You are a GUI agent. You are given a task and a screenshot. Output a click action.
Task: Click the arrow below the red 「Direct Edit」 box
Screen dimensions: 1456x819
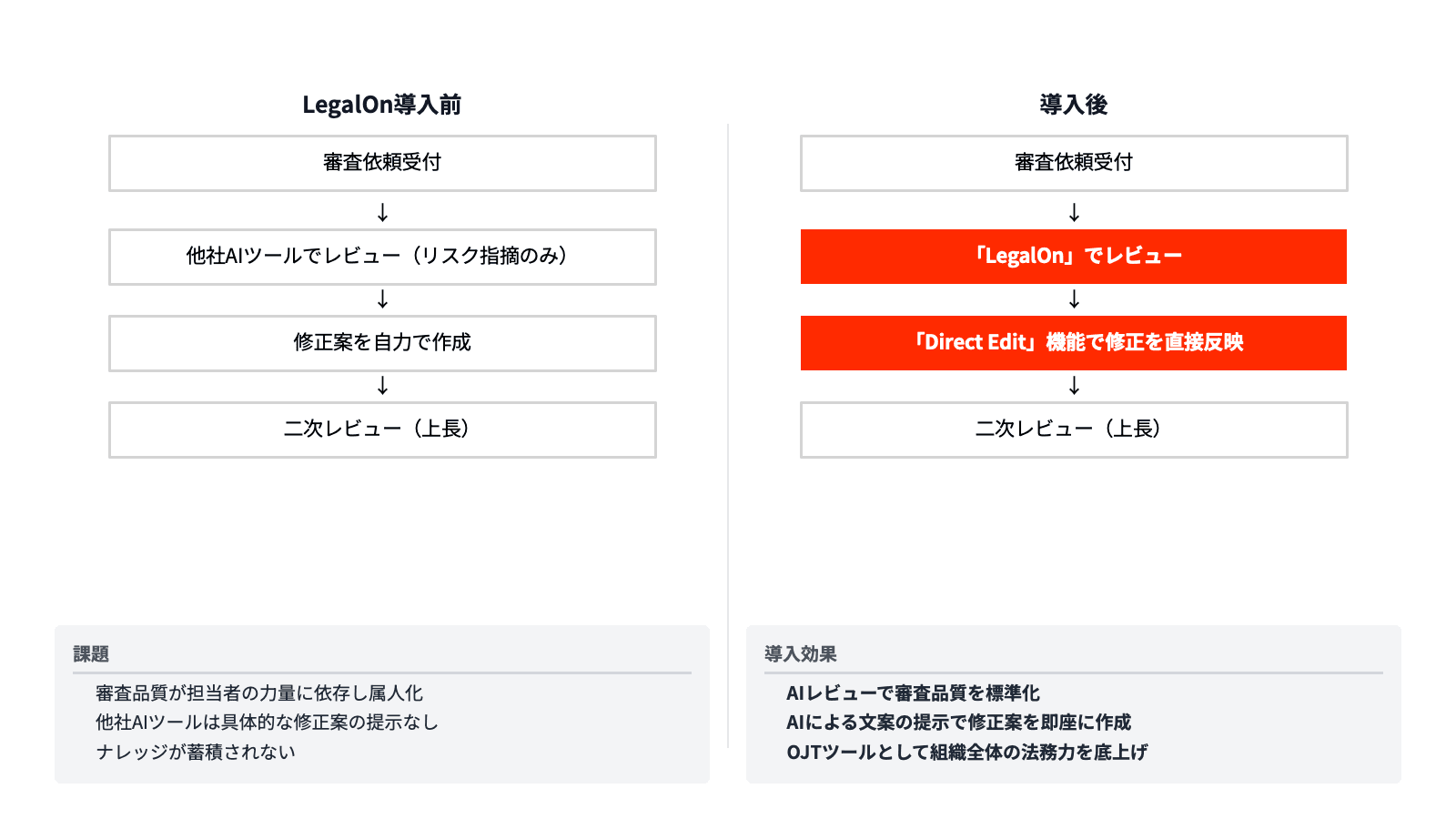(x=1074, y=386)
